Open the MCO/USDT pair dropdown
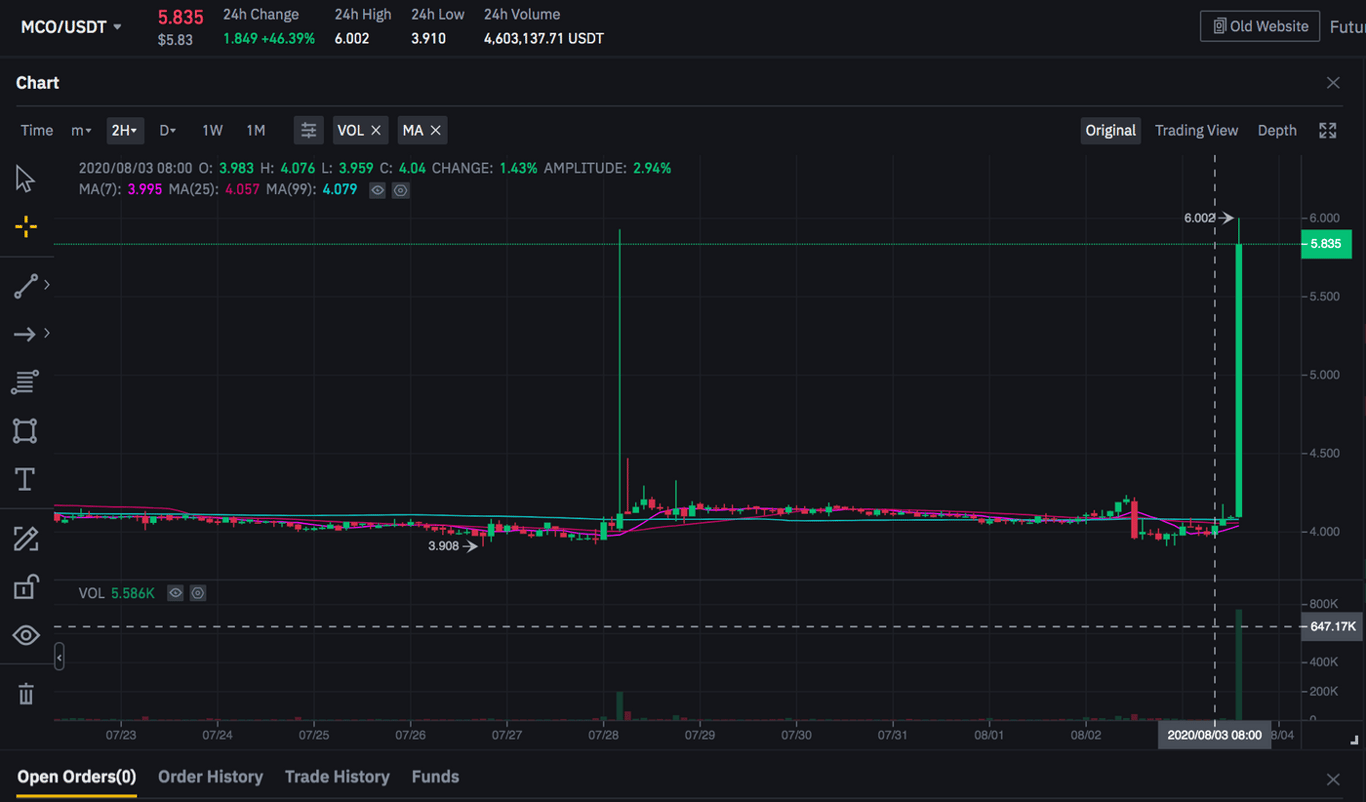Viewport: 1366px width, 802px height. (x=71, y=27)
